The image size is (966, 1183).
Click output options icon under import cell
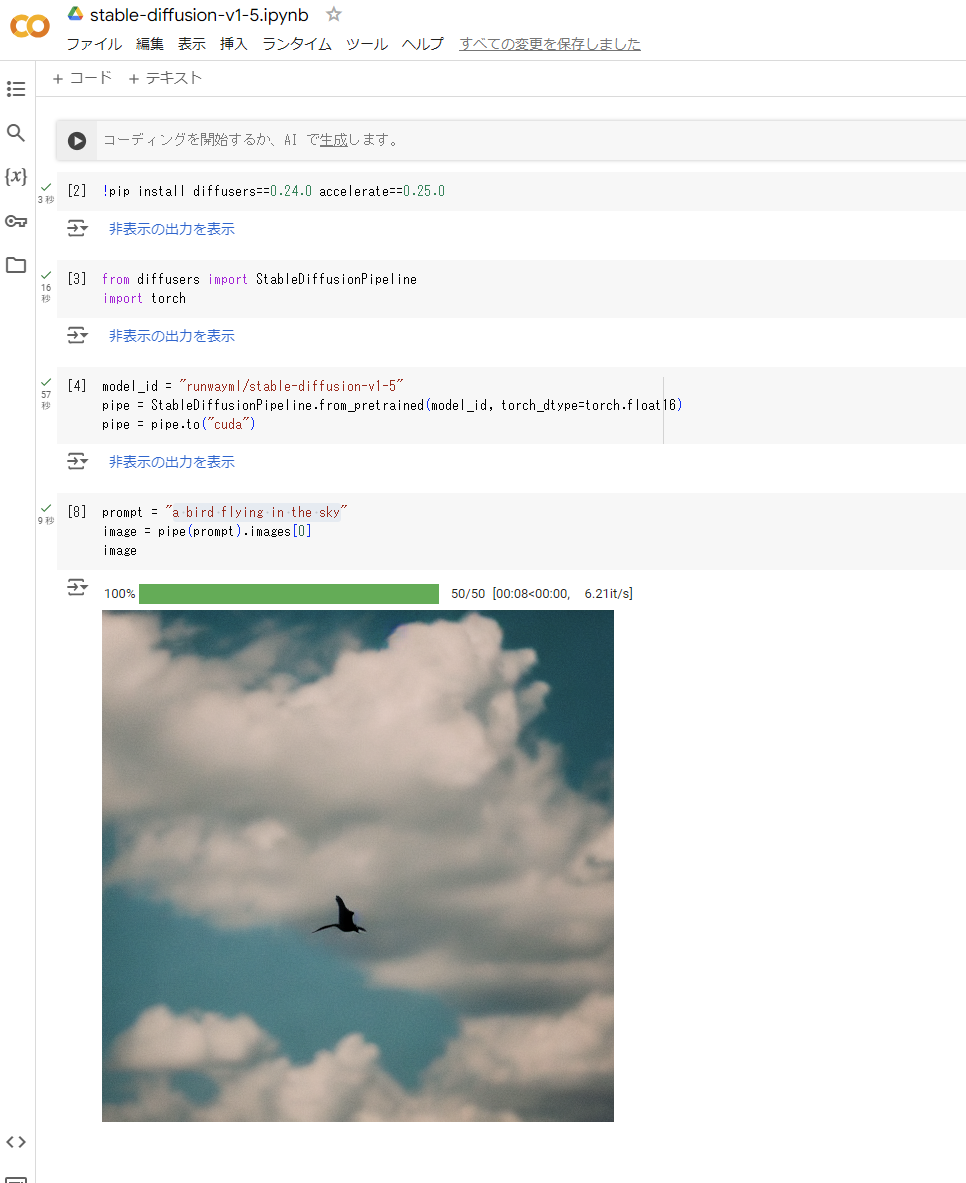pos(77,335)
